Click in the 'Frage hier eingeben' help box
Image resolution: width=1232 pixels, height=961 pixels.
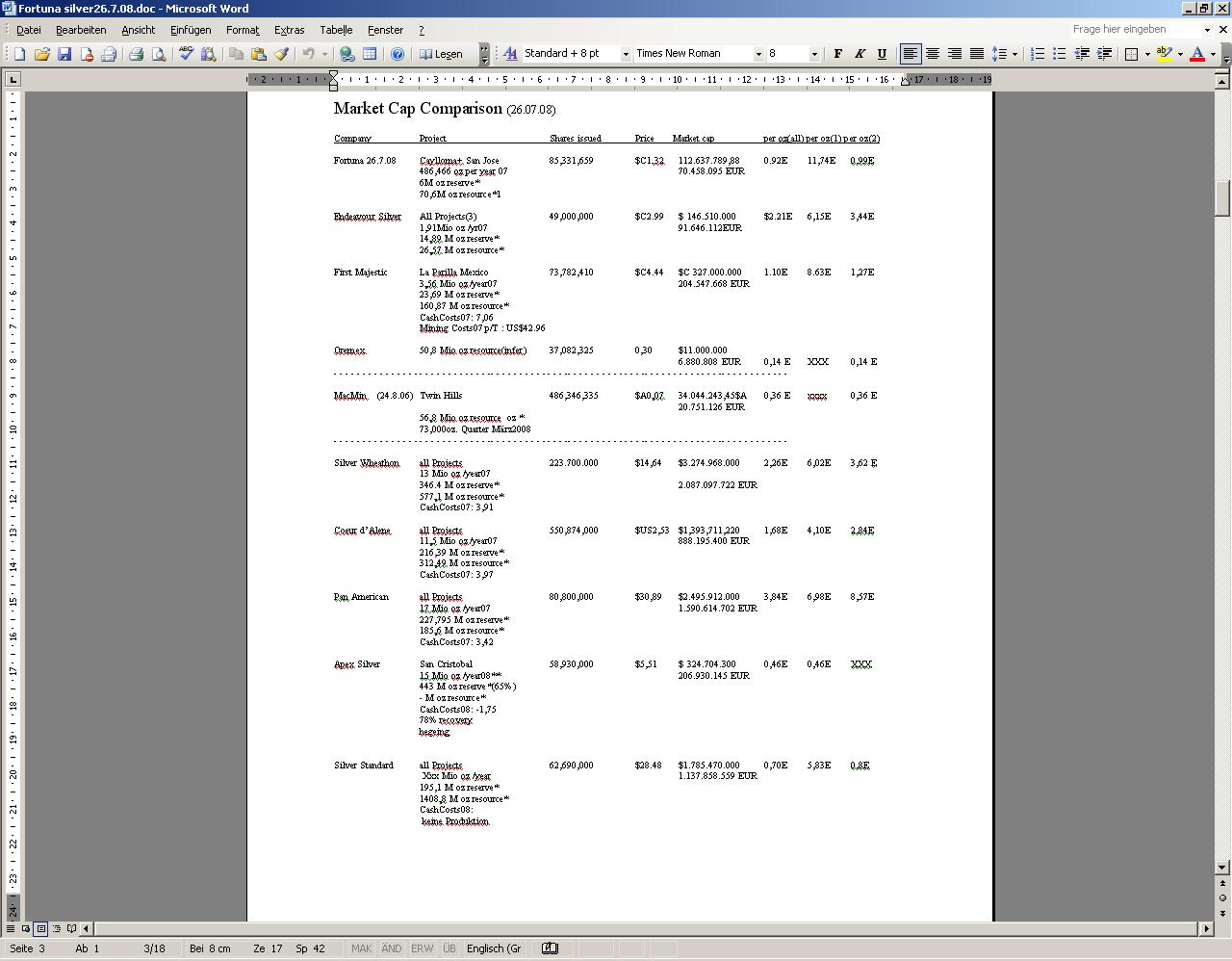pos(1136,30)
